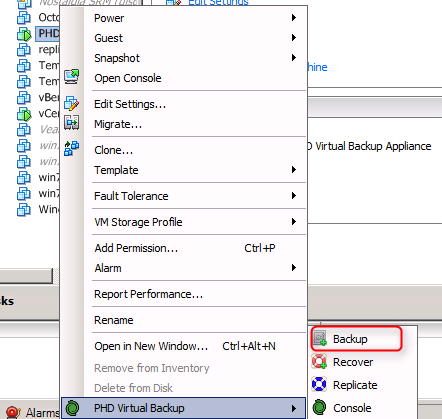Viewport: 442px width, 419px height.
Task: Click the Backup icon in PHD submenu
Action: click(320, 339)
